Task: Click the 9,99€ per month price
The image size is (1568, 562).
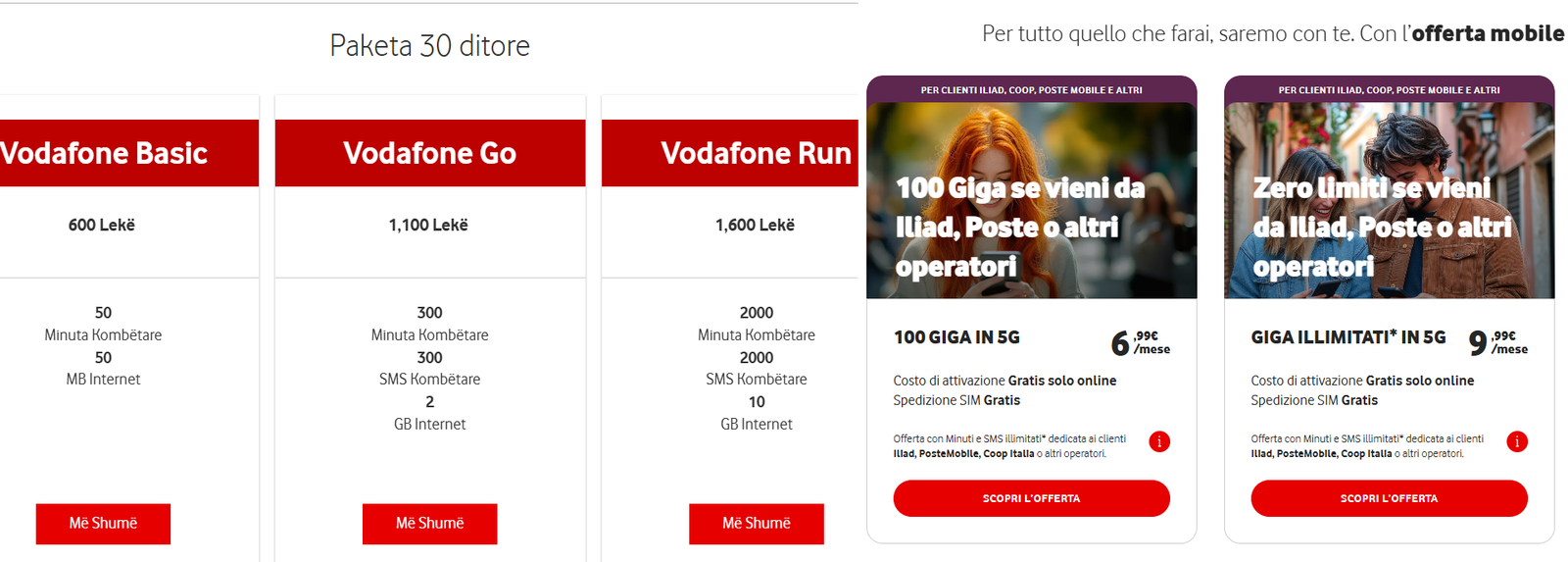Action: (1497, 342)
